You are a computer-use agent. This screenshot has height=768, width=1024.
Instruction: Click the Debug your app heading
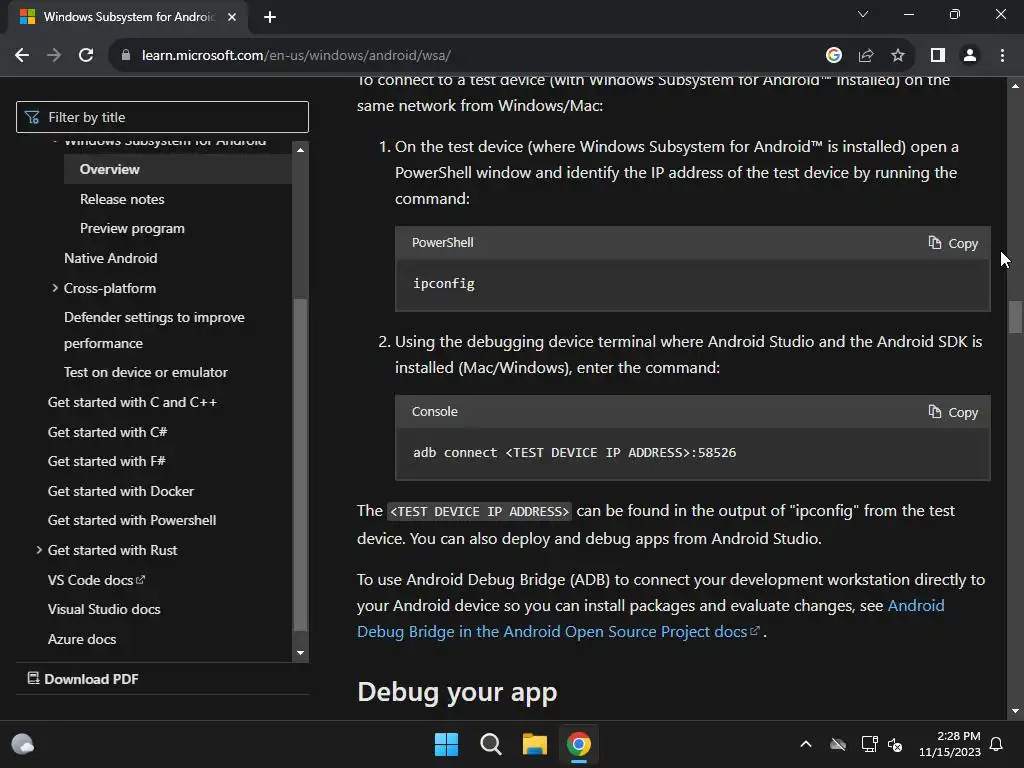pos(457,692)
